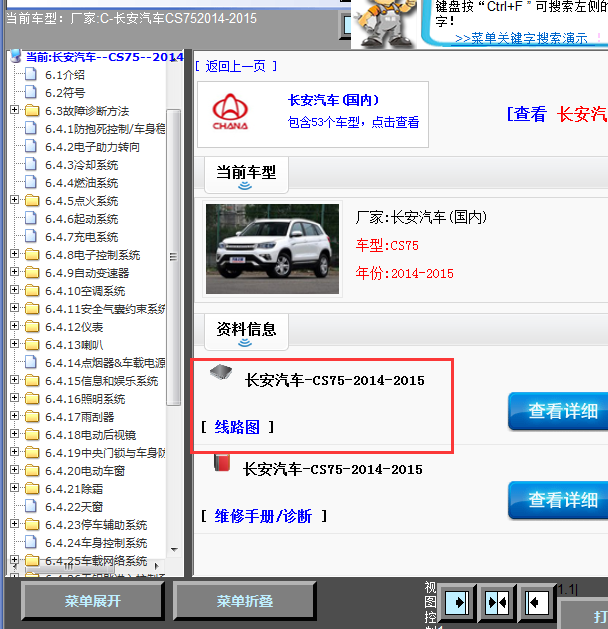
Task: Click 查看详细 button for wiring diagram
Action: click(559, 411)
